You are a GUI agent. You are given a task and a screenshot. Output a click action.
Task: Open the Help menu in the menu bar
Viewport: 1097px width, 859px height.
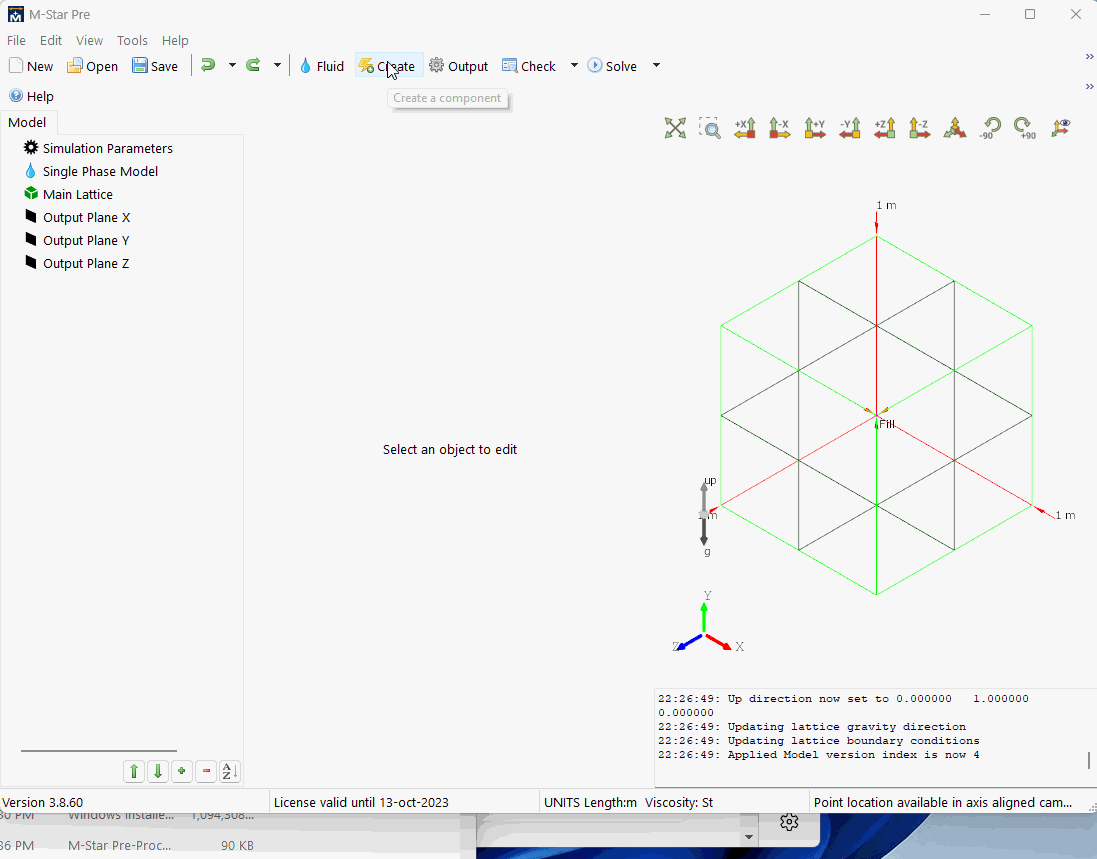(175, 41)
